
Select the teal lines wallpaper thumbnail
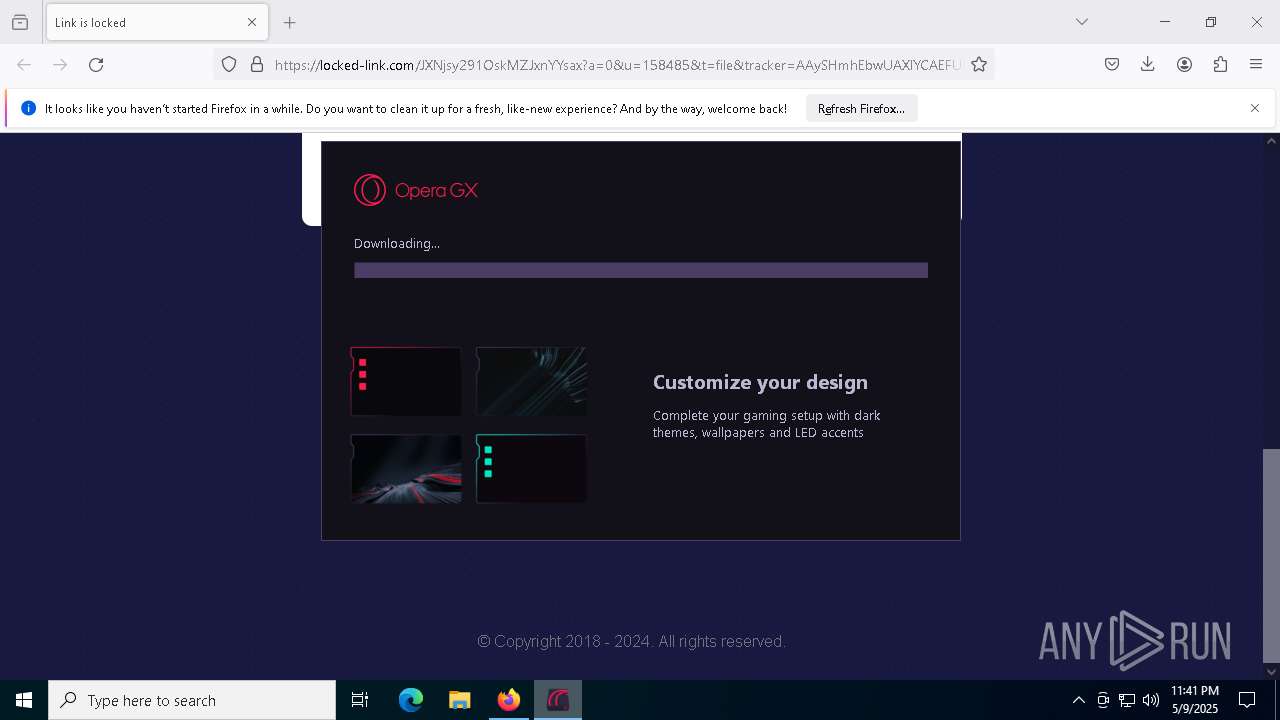[531, 381]
